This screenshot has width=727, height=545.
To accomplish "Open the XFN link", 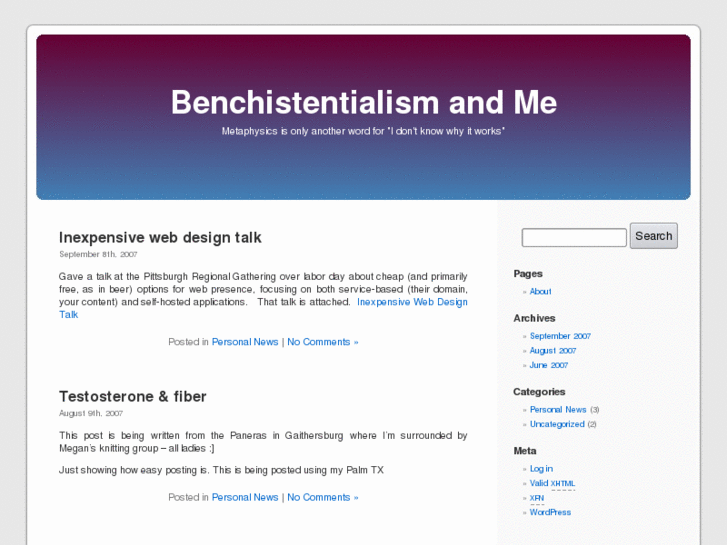I will pos(537,498).
